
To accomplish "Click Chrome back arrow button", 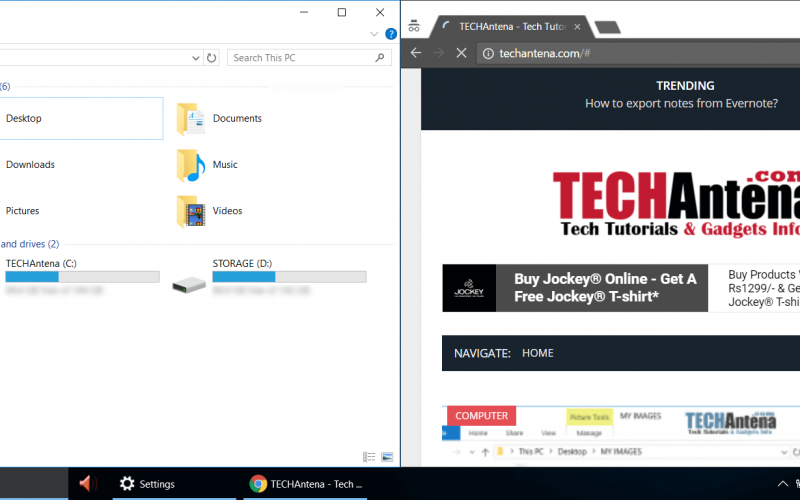I will [416, 53].
